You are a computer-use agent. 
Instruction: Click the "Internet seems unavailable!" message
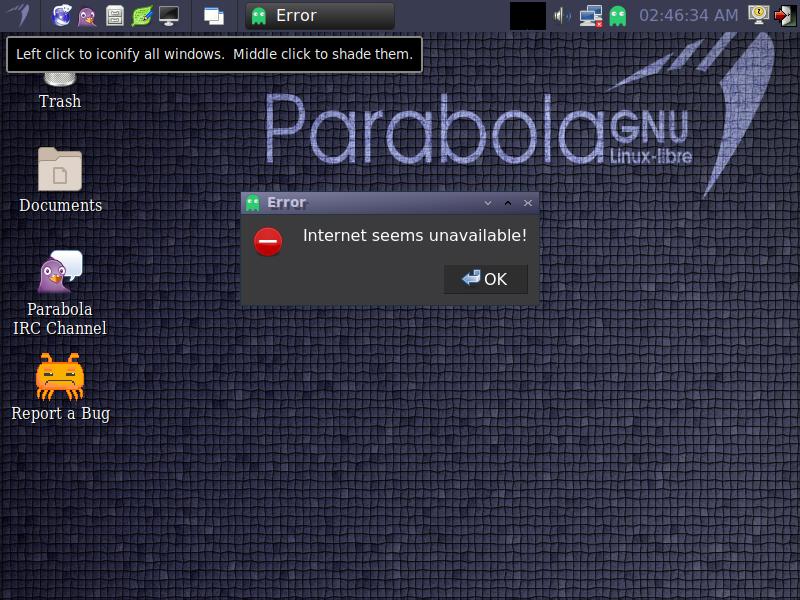(415, 236)
